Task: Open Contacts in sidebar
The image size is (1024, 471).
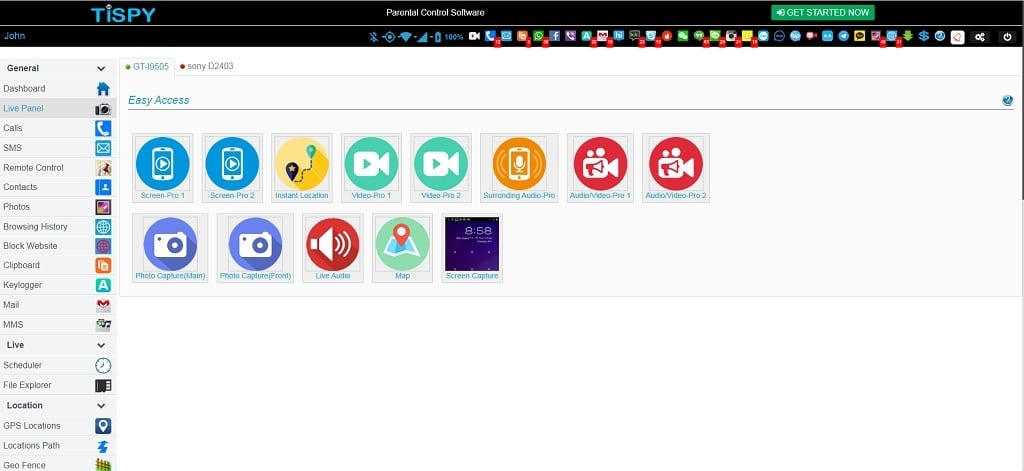Action: click(58, 187)
